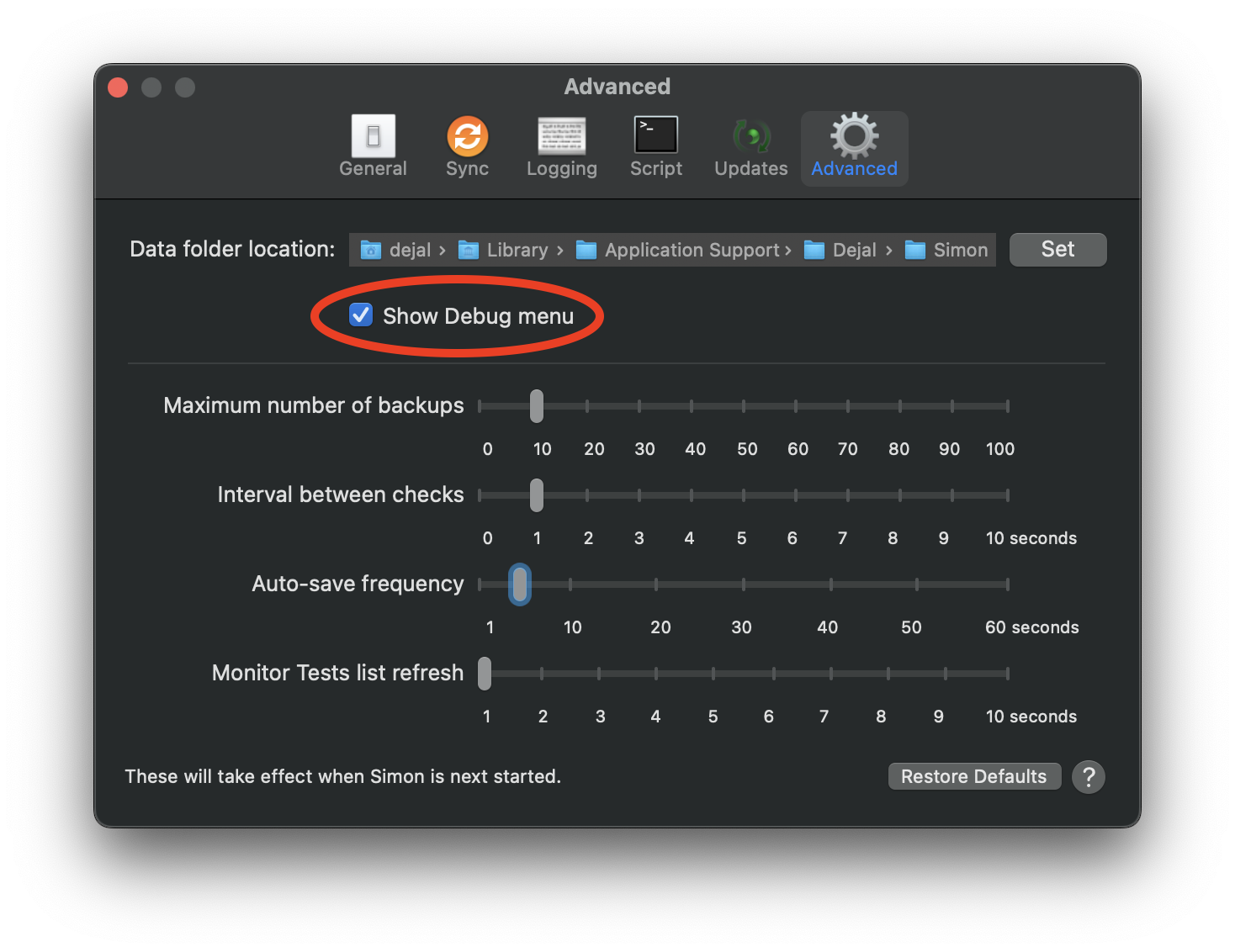The image size is (1235, 952).
Task: Click the 'Data folder location:' label
Action: click(x=232, y=249)
